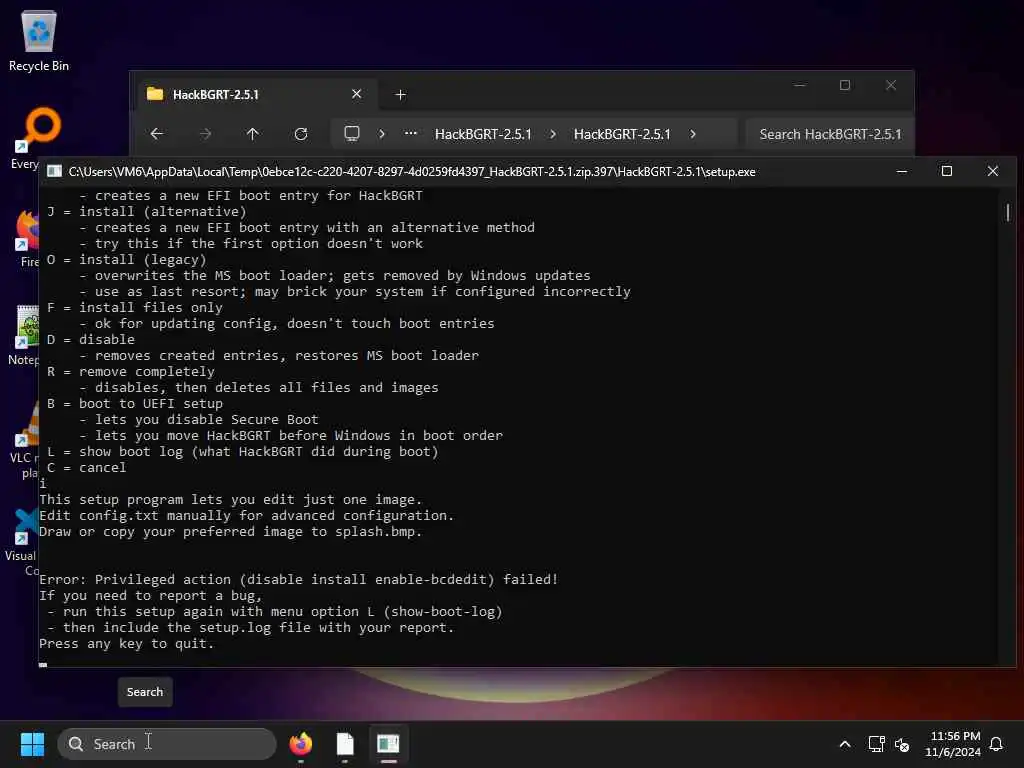Open the Windows Start menu
The height and width of the screenshot is (768, 1024).
[x=32, y=744]
